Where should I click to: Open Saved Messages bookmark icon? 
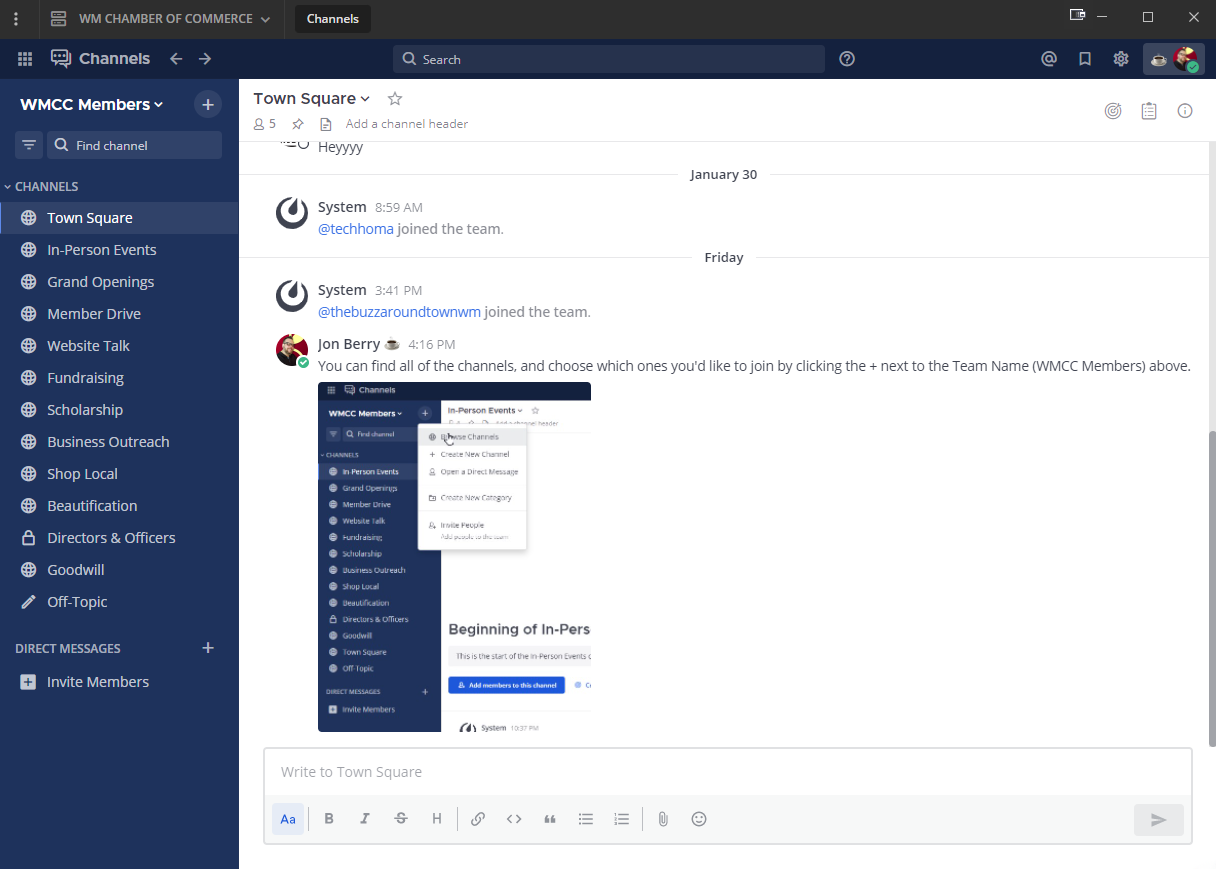tap(1085, 59)
